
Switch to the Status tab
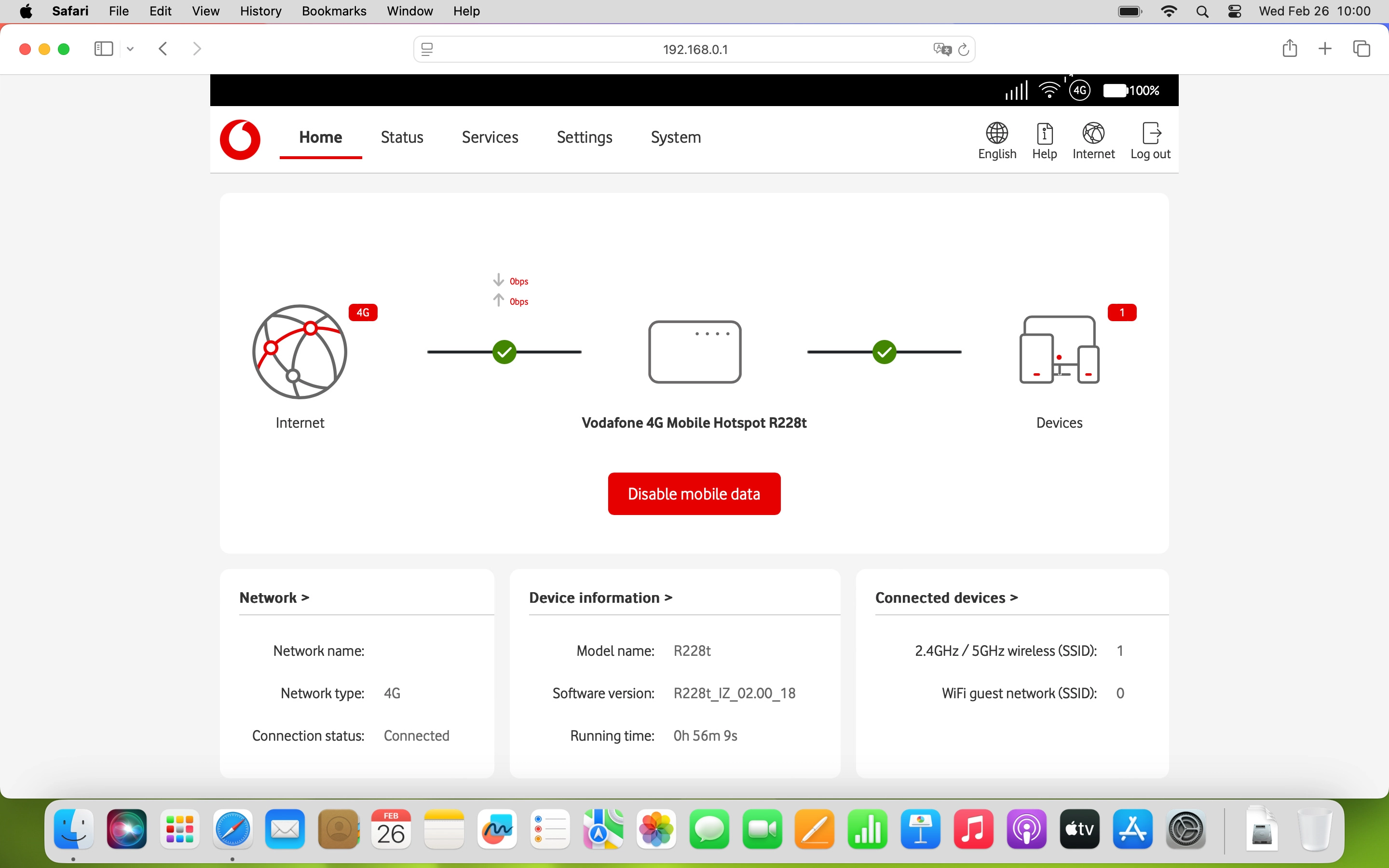402,137
